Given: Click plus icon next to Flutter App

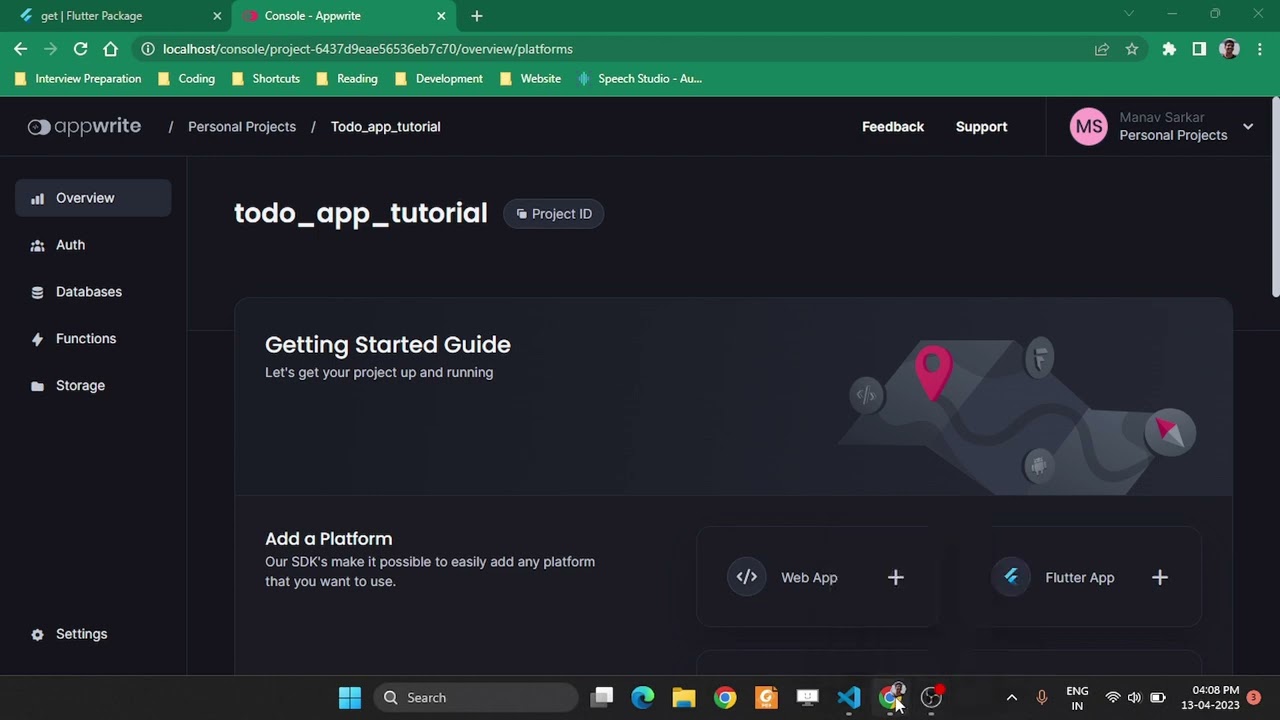Looking at the screenshot, I should pos(1160,577).
